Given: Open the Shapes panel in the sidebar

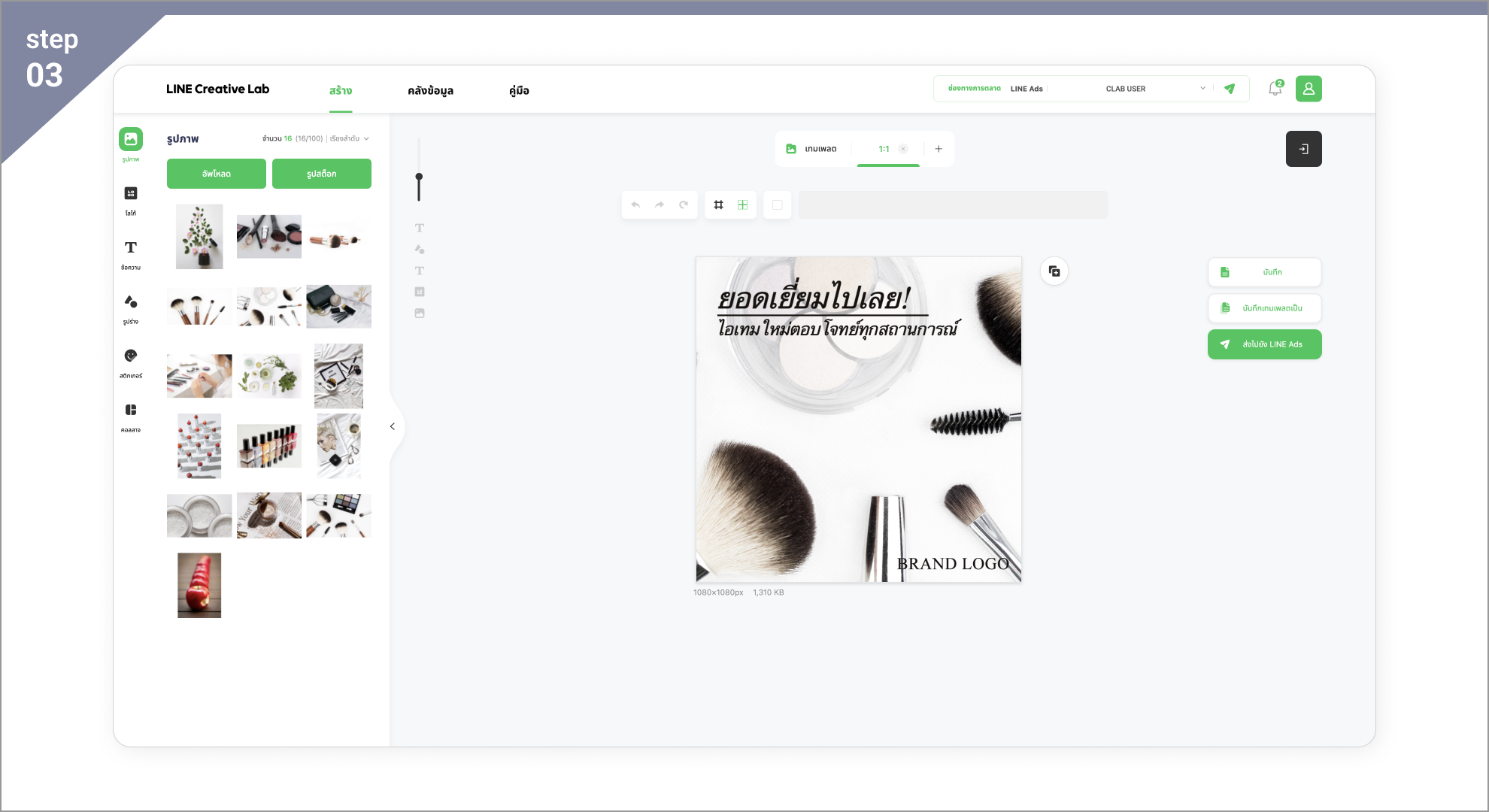Looking at the screenshot, I should pyautogui.click(x=131, y=302).
